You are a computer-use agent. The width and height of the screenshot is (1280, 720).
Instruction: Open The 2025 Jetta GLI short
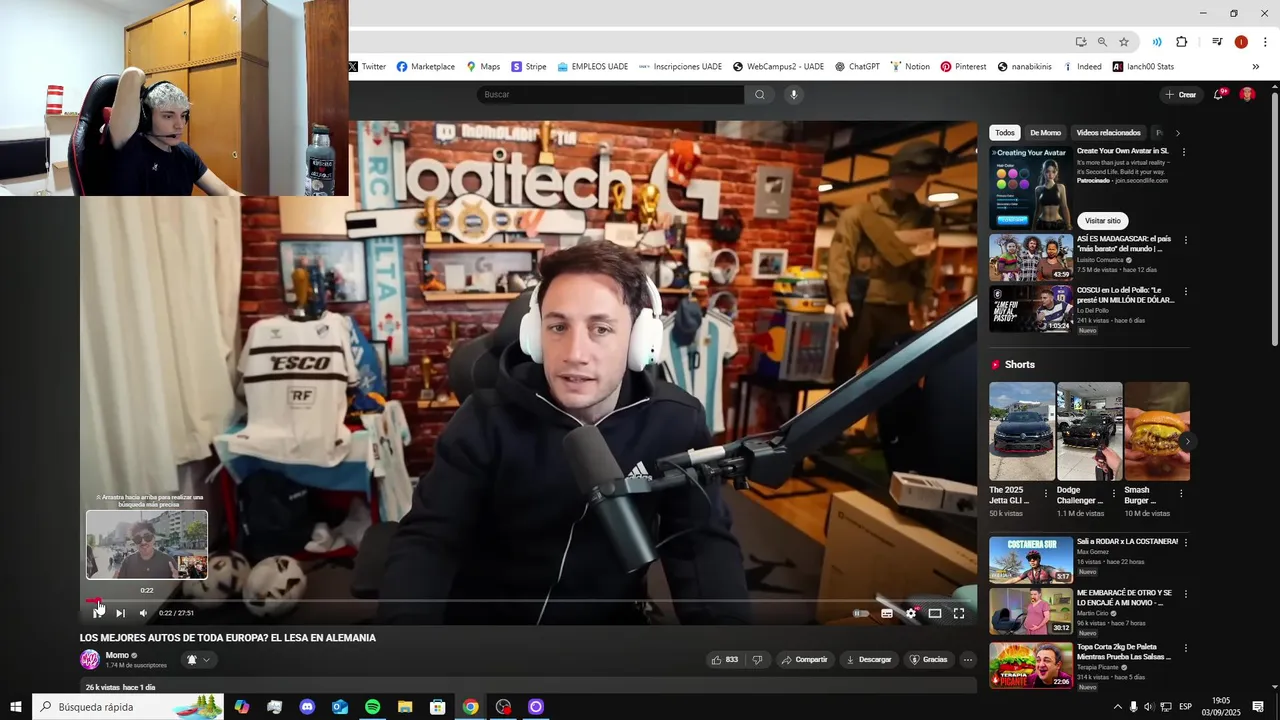click(x=1022, y=431)
